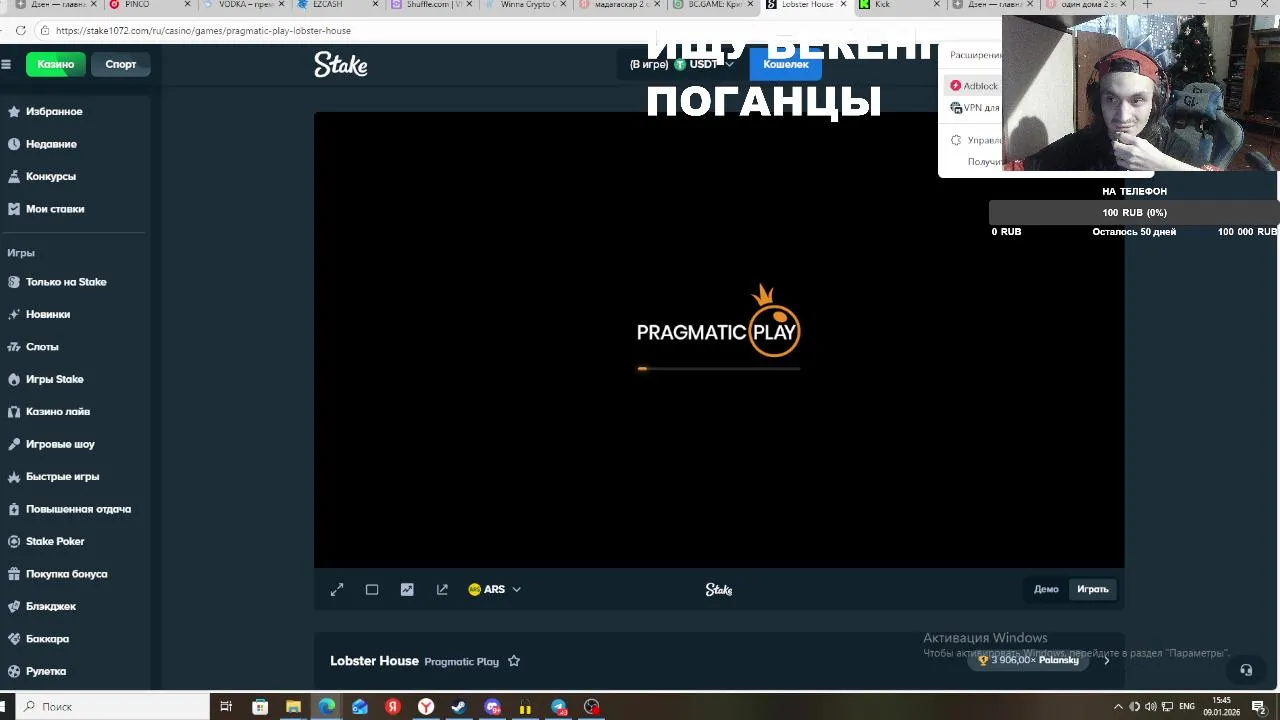Open Task View on taskbar

[226, 707]
